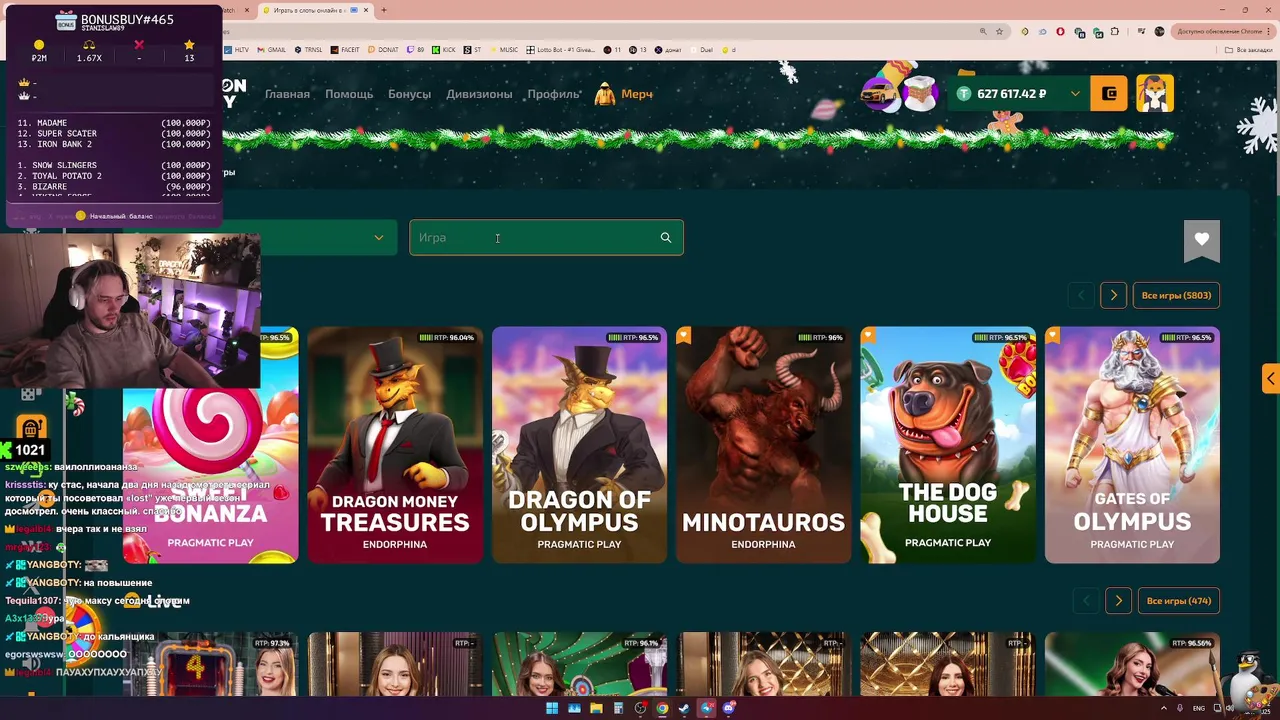
Task: Switch to Chrome in taskbar
Action: pyautogui.click(x=662, y=708)
